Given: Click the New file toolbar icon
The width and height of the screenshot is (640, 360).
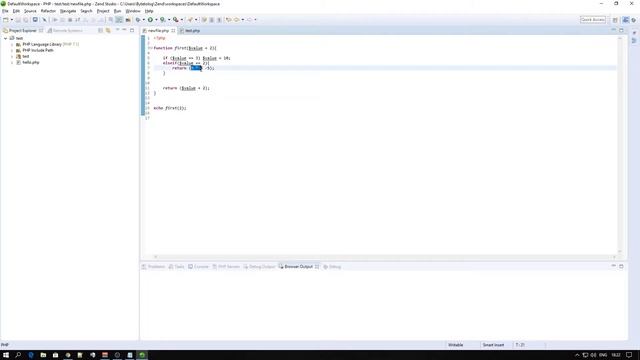Looking at the screenshot, I should 5,20.
